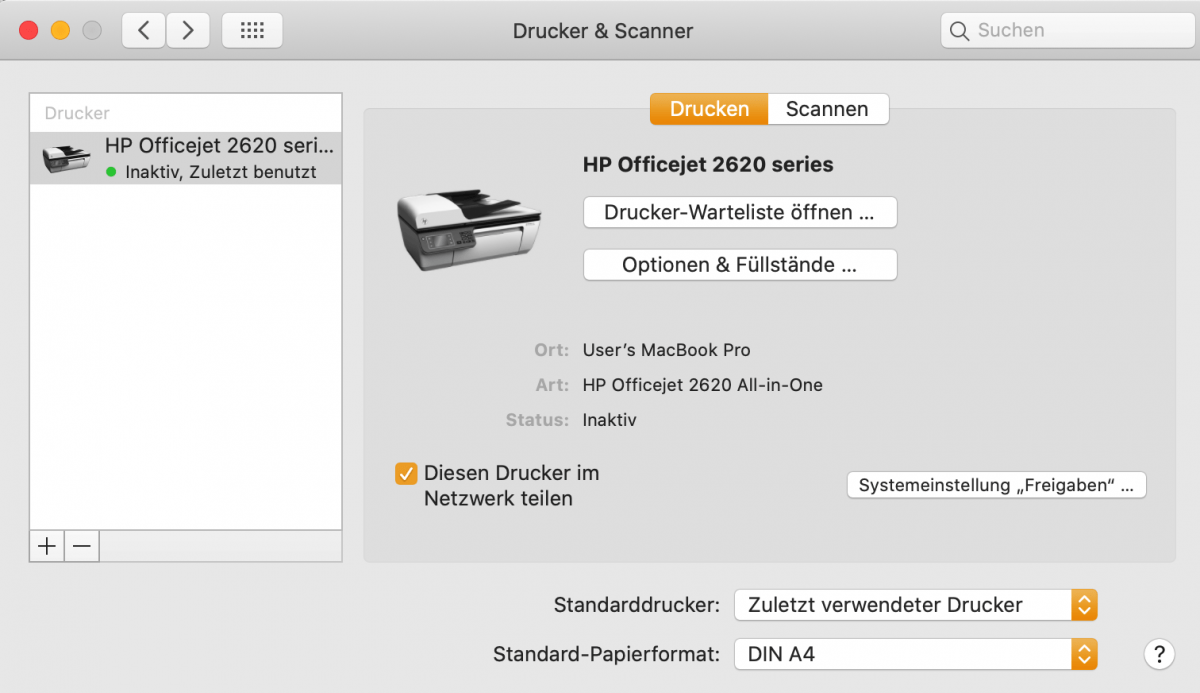Click the large HP Officejet printer image
The image size is (1200, 693).
tap(468, 231)
